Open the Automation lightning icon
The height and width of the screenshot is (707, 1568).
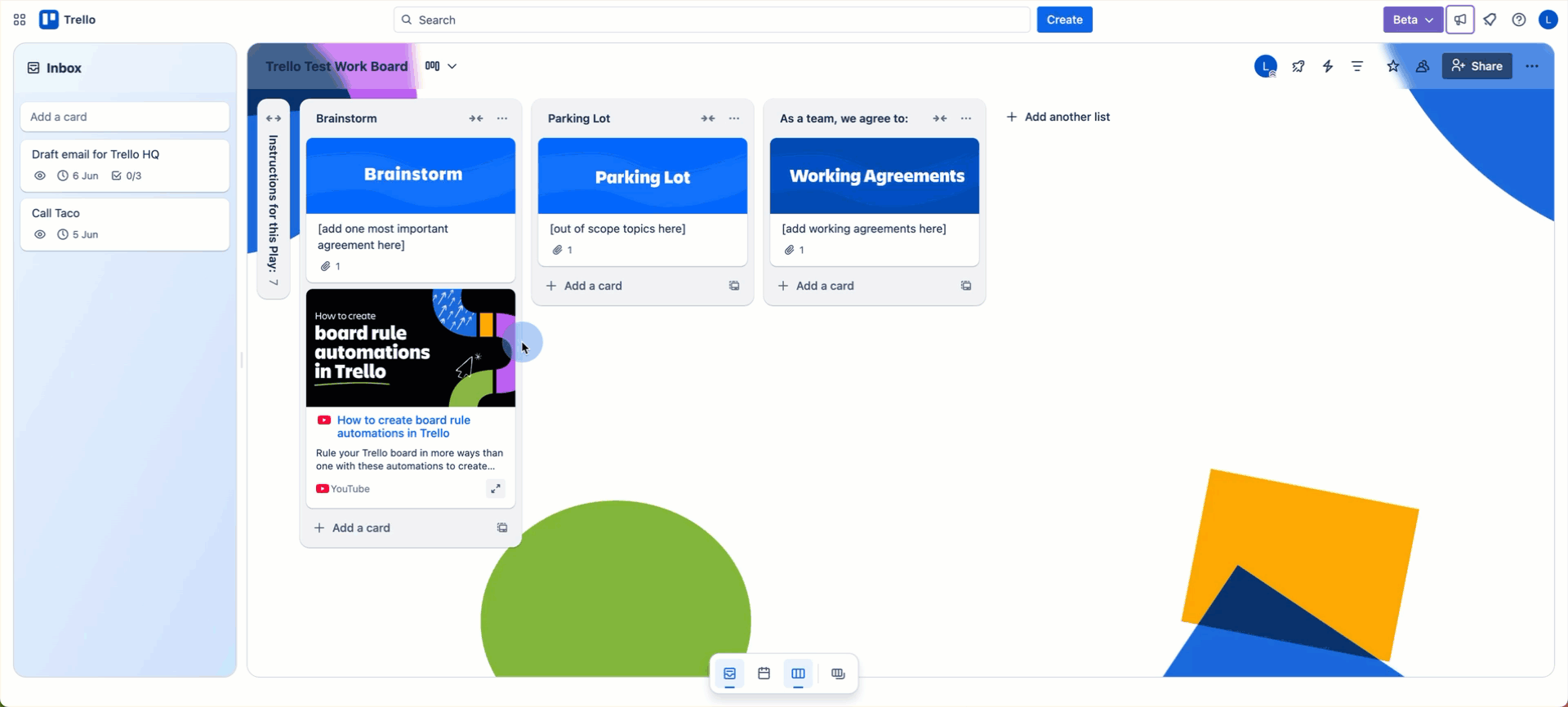click(x=1328, y=66)
